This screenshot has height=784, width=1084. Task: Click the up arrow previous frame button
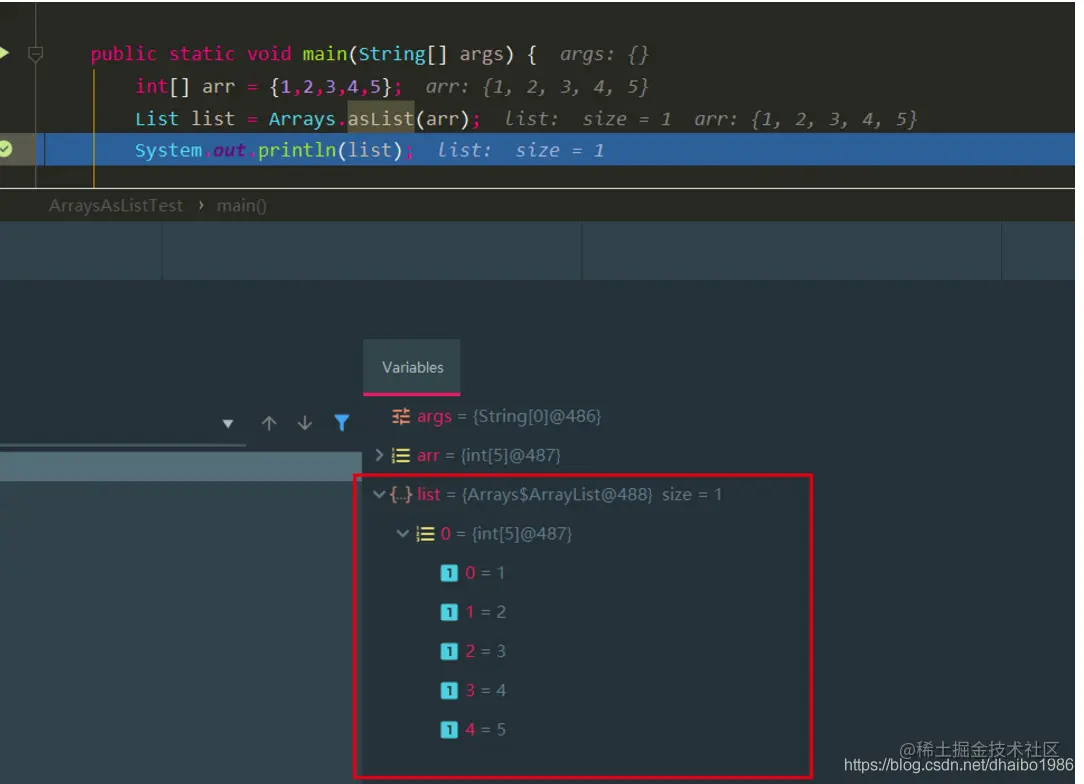(269, 423)
